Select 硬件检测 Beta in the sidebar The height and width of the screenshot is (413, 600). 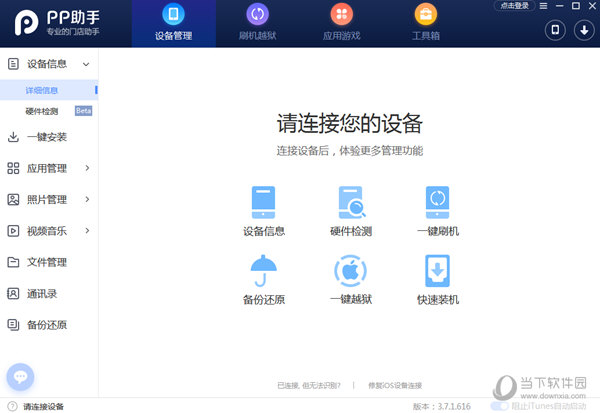pos(42,111)
